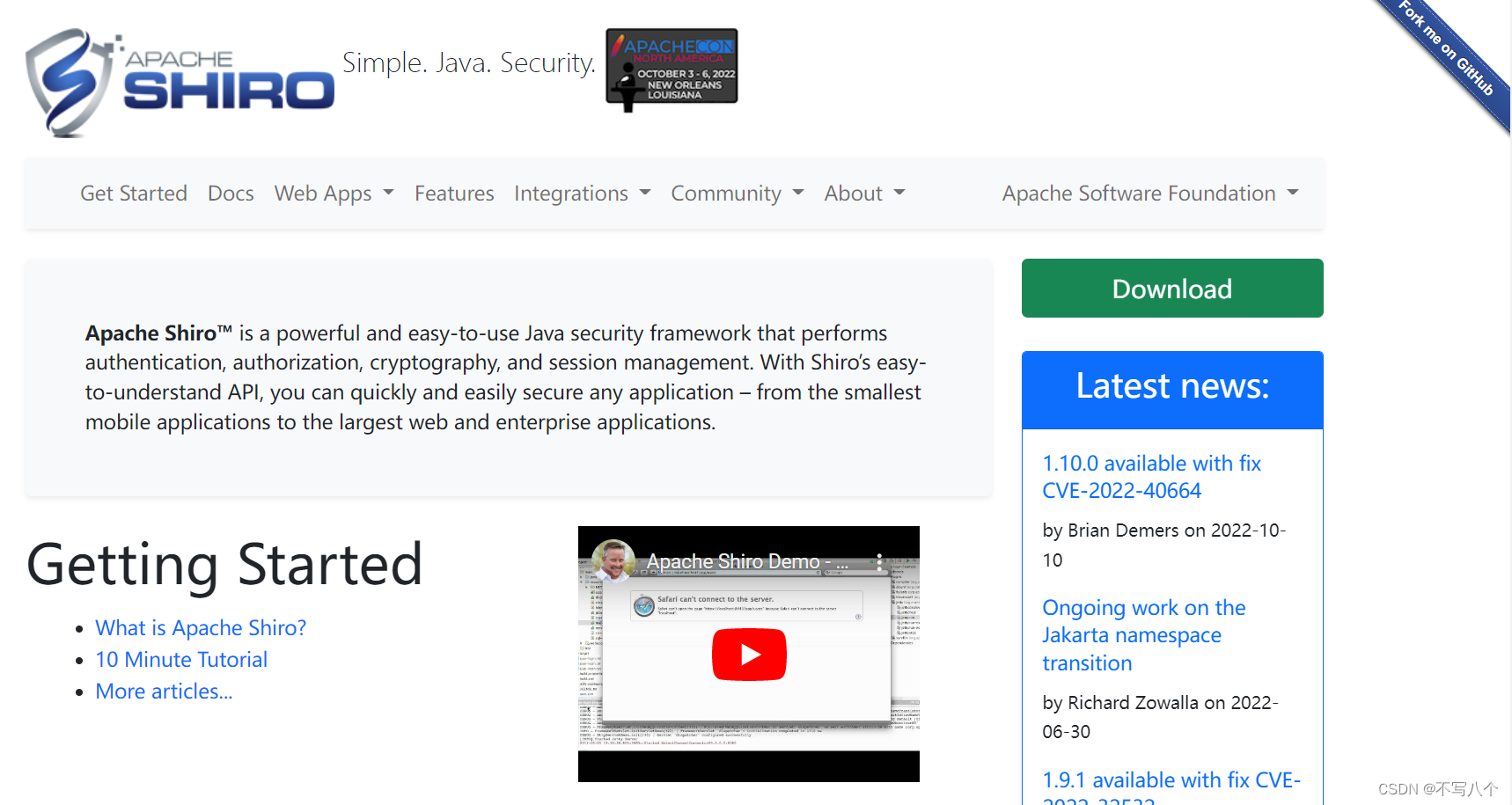The image size is (1512, 805).
Task: Expand the Apache Software Foundation dropdown
Action: [1150, 194]
